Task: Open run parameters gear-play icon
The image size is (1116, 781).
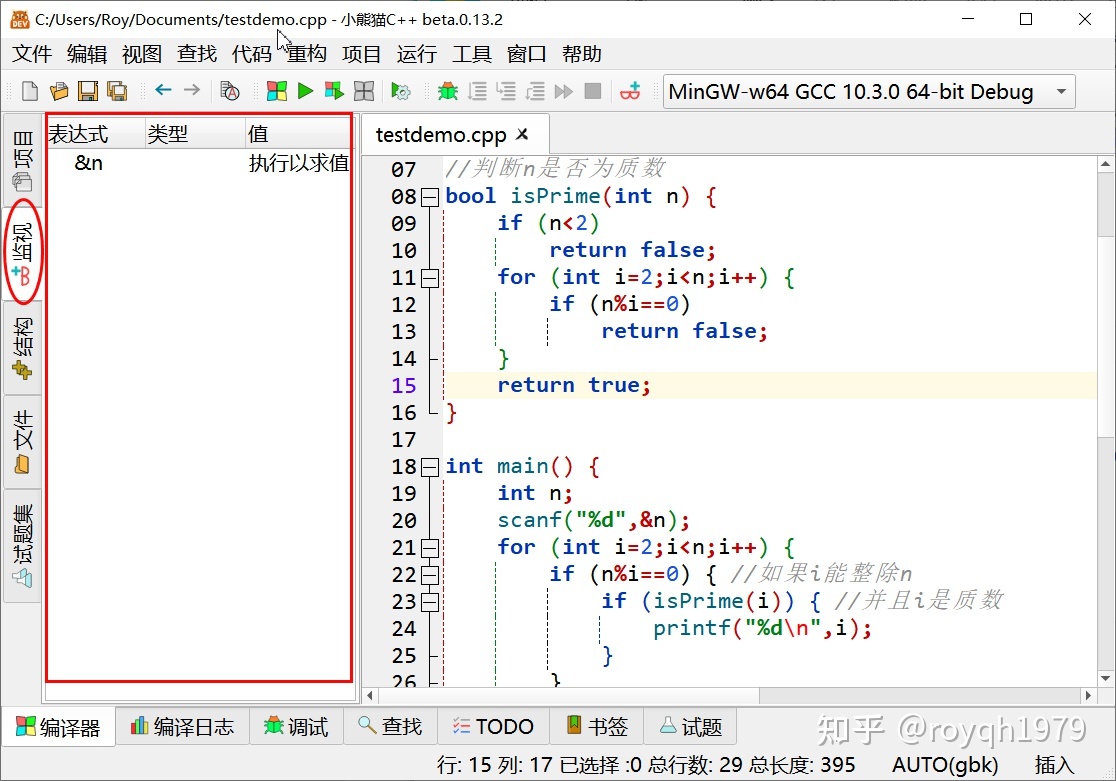Action: [401, 91]
